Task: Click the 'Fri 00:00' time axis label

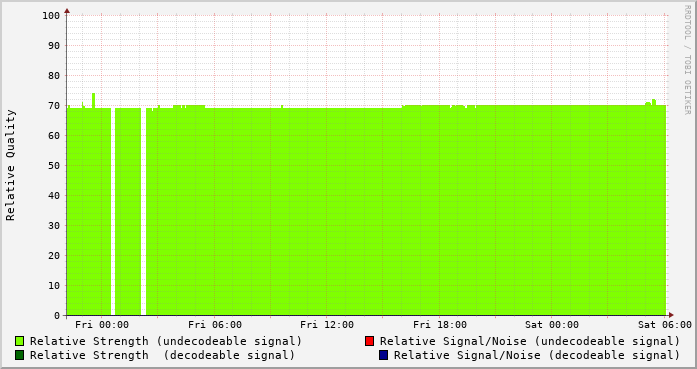Action: tap(102, 325)
